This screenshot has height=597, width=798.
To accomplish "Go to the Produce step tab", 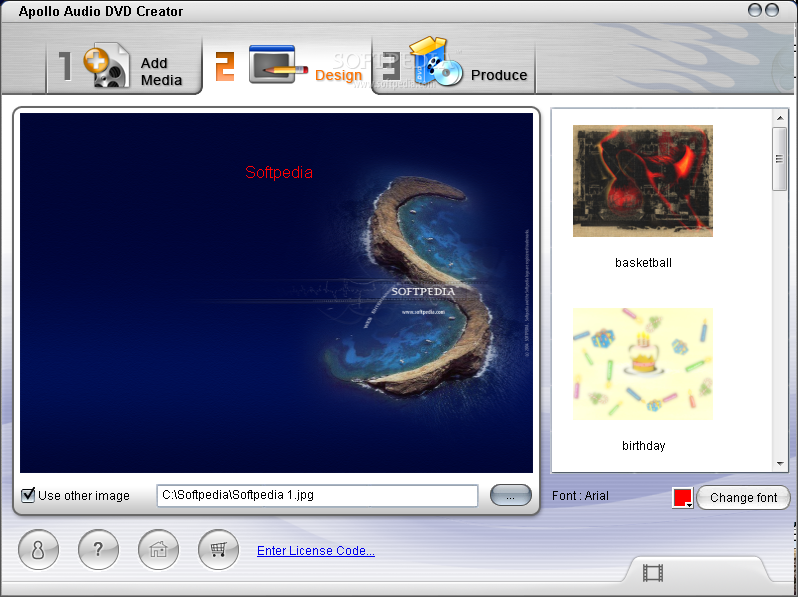I will click(x=455, y=68).
